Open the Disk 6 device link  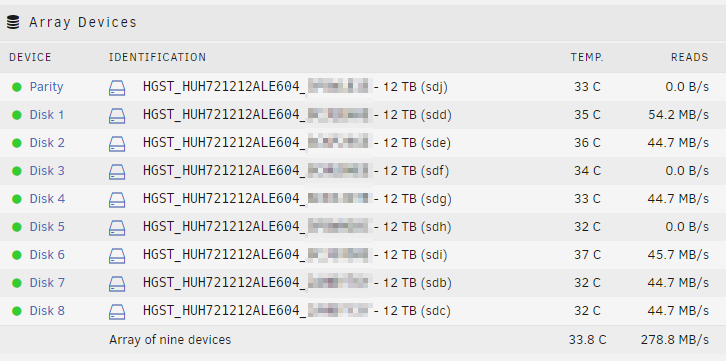[x=47, y=255]
